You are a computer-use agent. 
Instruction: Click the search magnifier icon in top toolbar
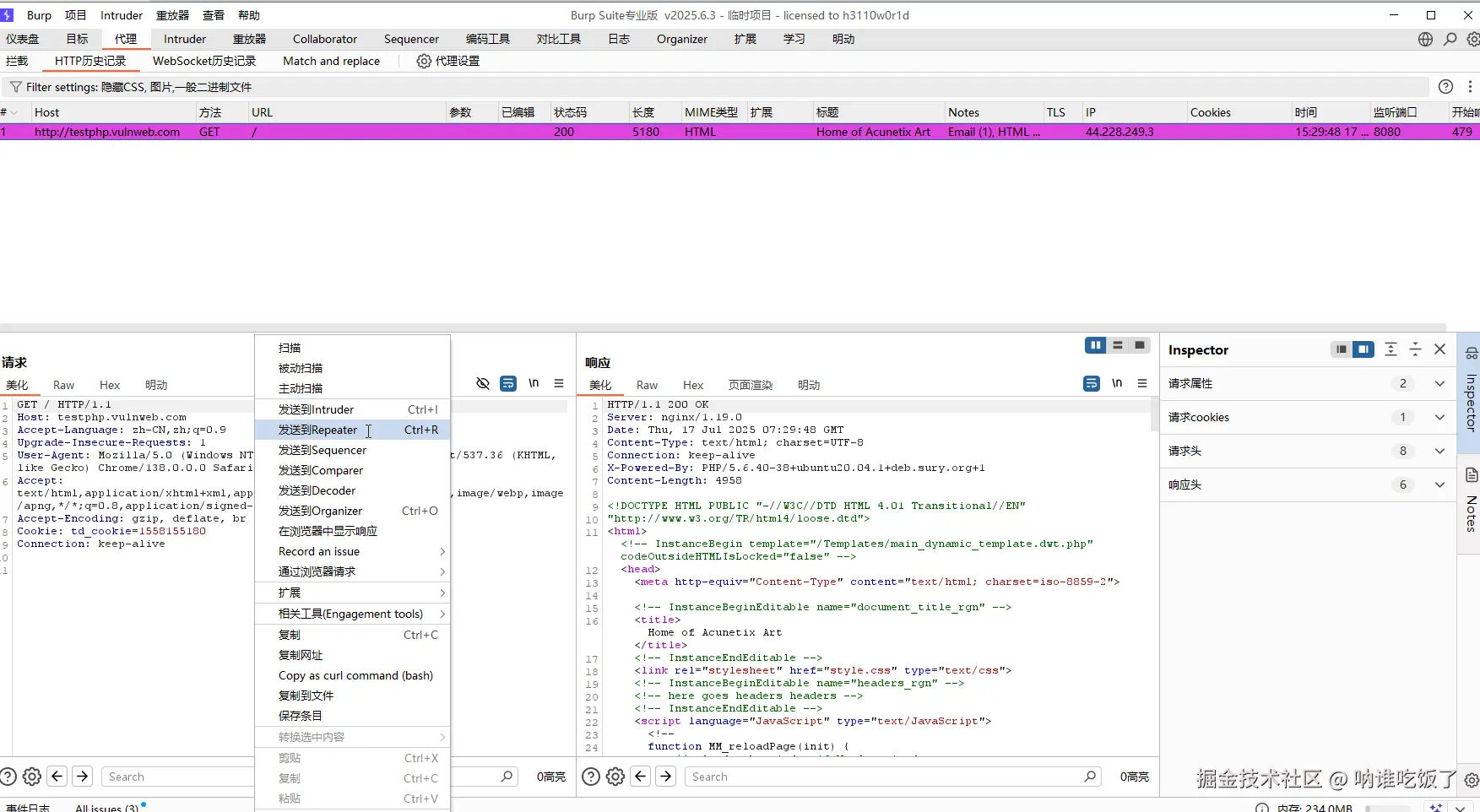point(1450,39)
